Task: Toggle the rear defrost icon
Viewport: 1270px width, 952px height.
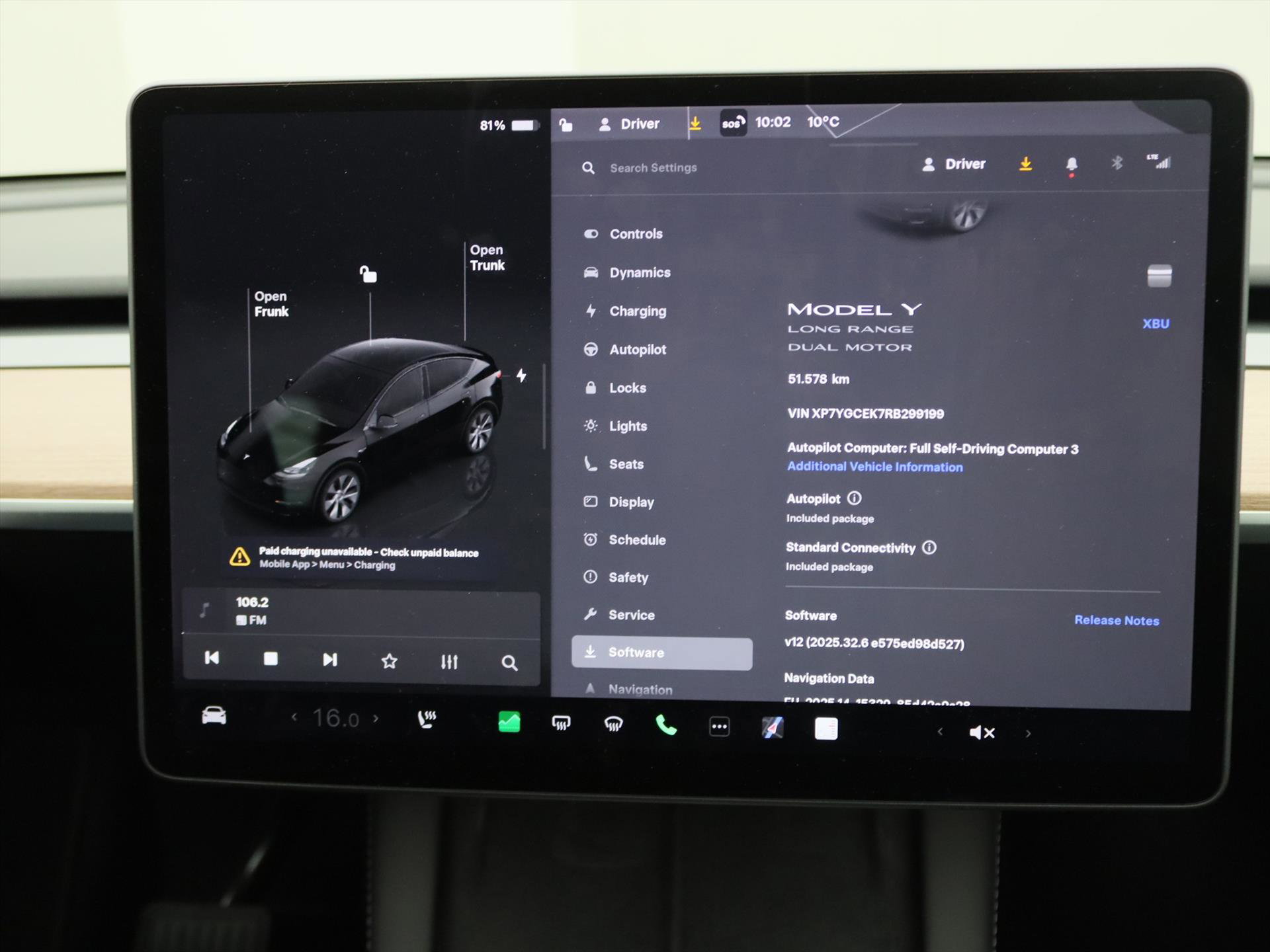Action: click(x=561, y=724)
